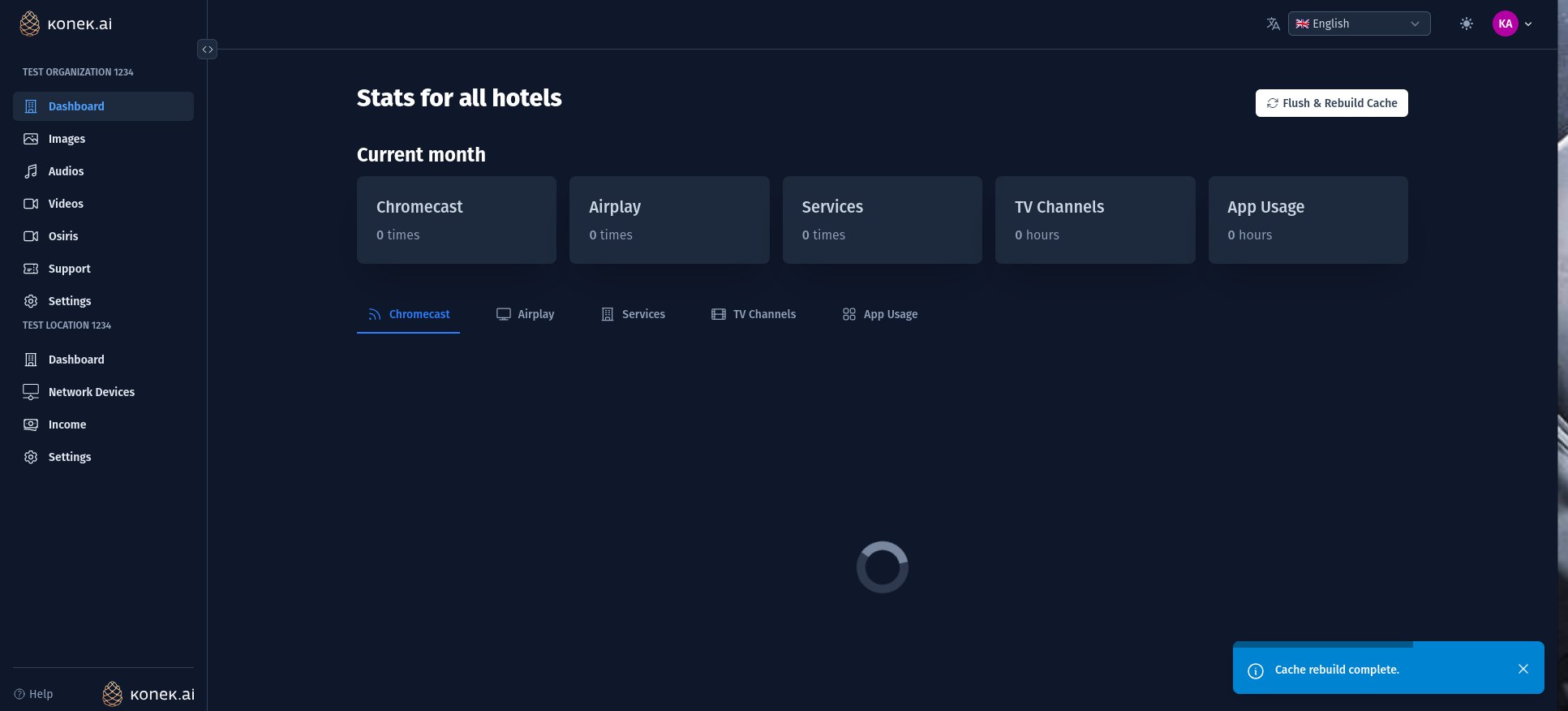Click the Help link at bottom left
The image size is (1568, 711).
[33, 694]
